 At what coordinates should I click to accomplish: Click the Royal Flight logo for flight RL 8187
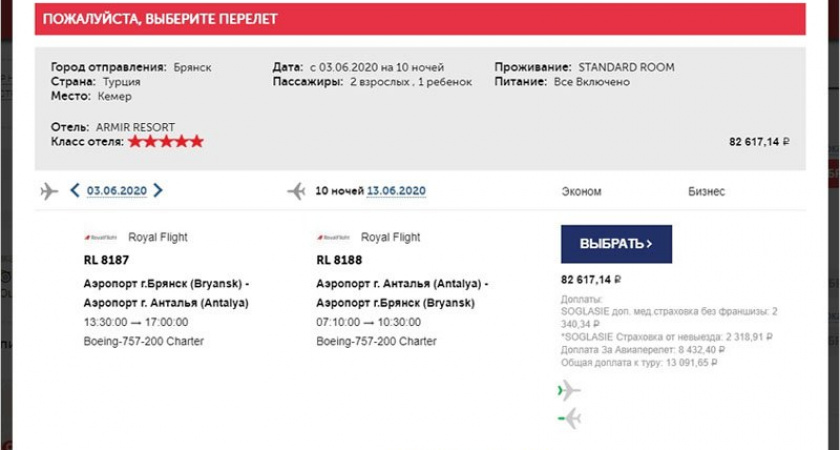pos(100,238)
